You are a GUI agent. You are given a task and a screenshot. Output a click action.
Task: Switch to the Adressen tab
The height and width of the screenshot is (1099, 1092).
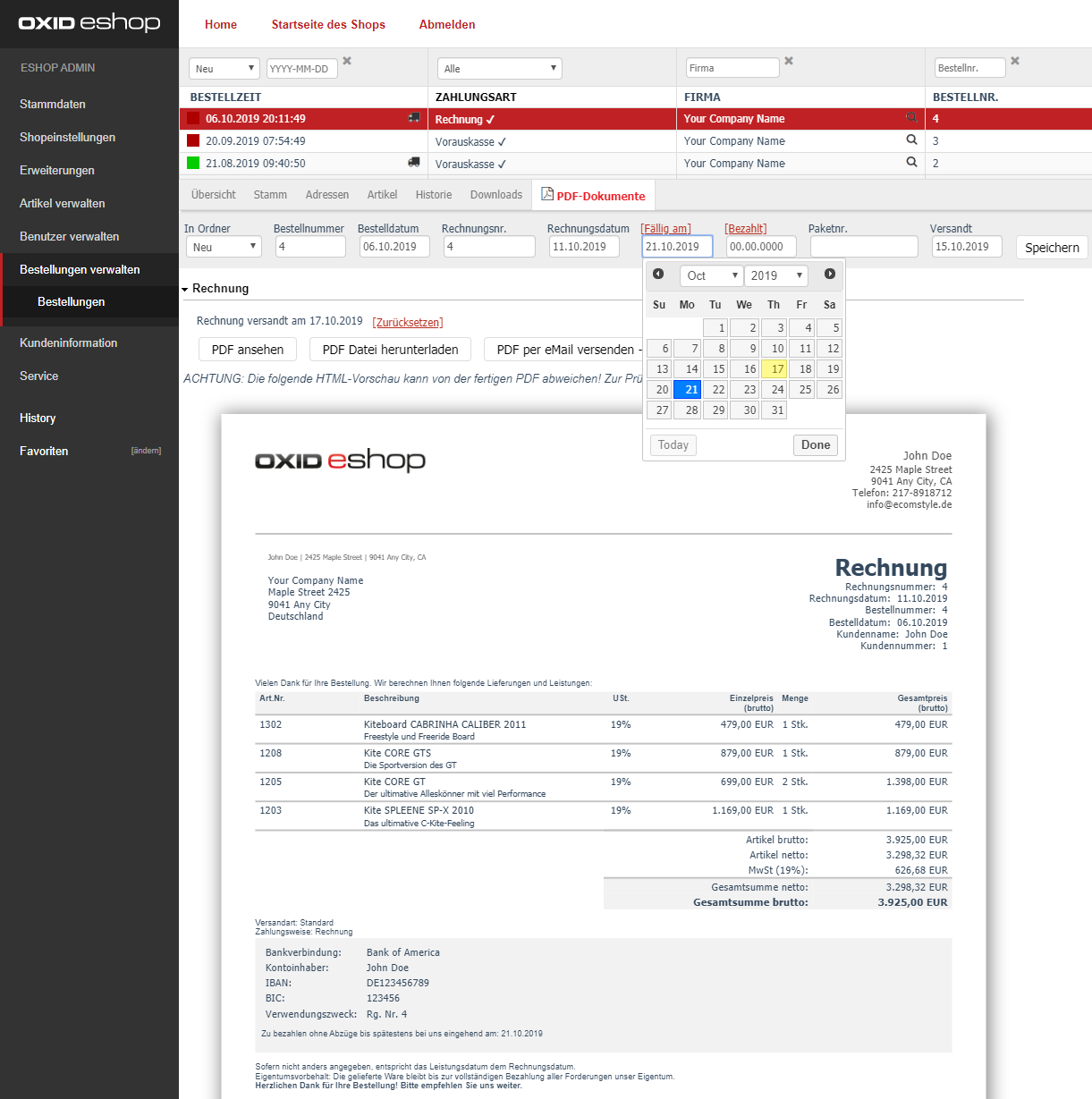pos(327,195)
